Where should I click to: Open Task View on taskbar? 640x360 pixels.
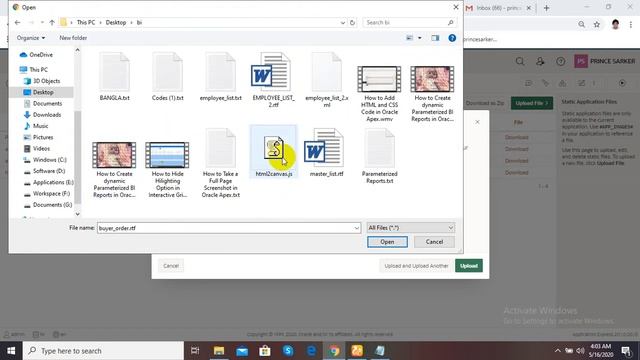(196, 351)
